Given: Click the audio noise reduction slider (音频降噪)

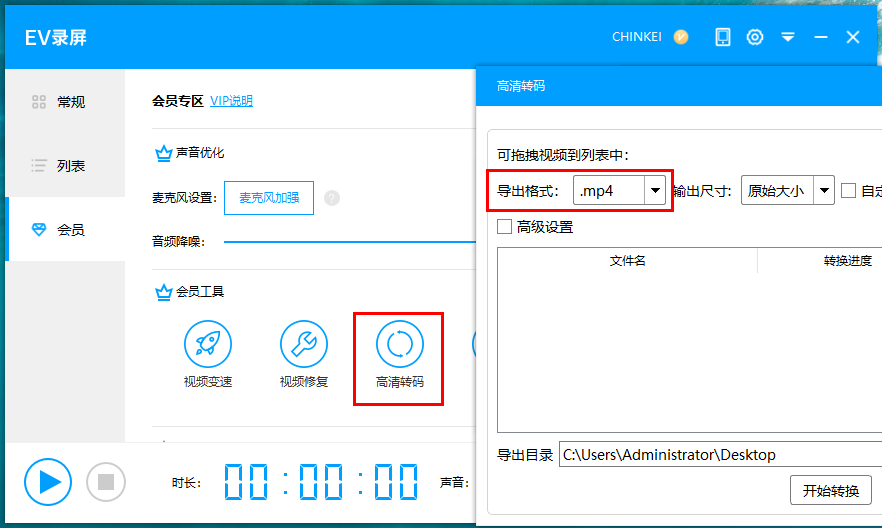Looking at the screenshot, I should tap(348, 241).
